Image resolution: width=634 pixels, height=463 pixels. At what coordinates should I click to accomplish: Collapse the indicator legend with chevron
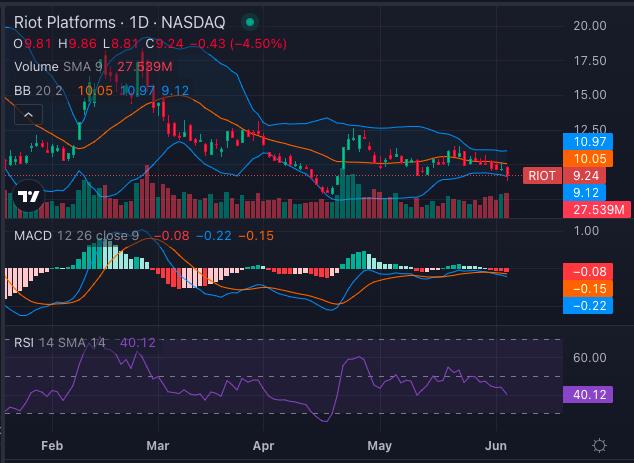point(28,115)
